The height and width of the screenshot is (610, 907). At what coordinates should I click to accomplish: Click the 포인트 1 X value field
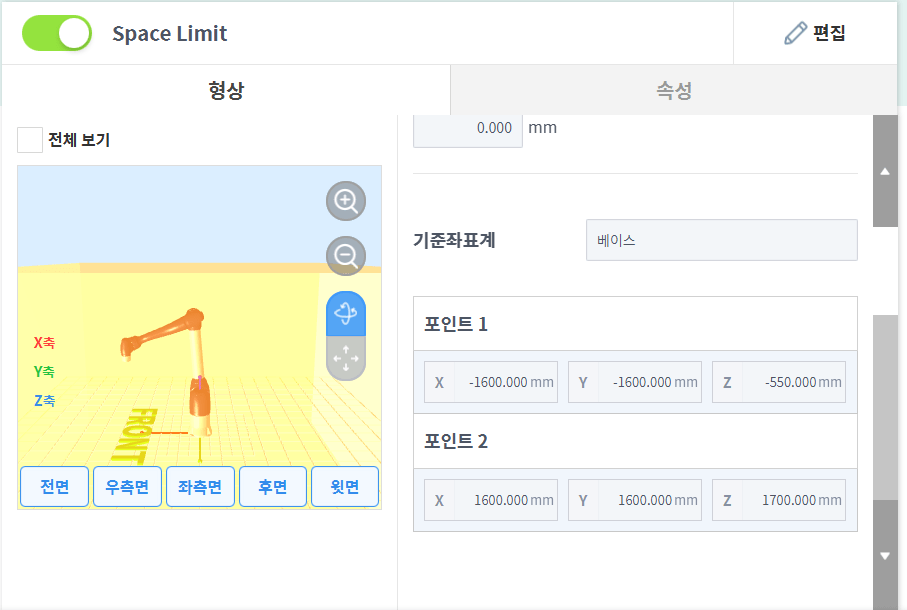(x=491, y=382)
